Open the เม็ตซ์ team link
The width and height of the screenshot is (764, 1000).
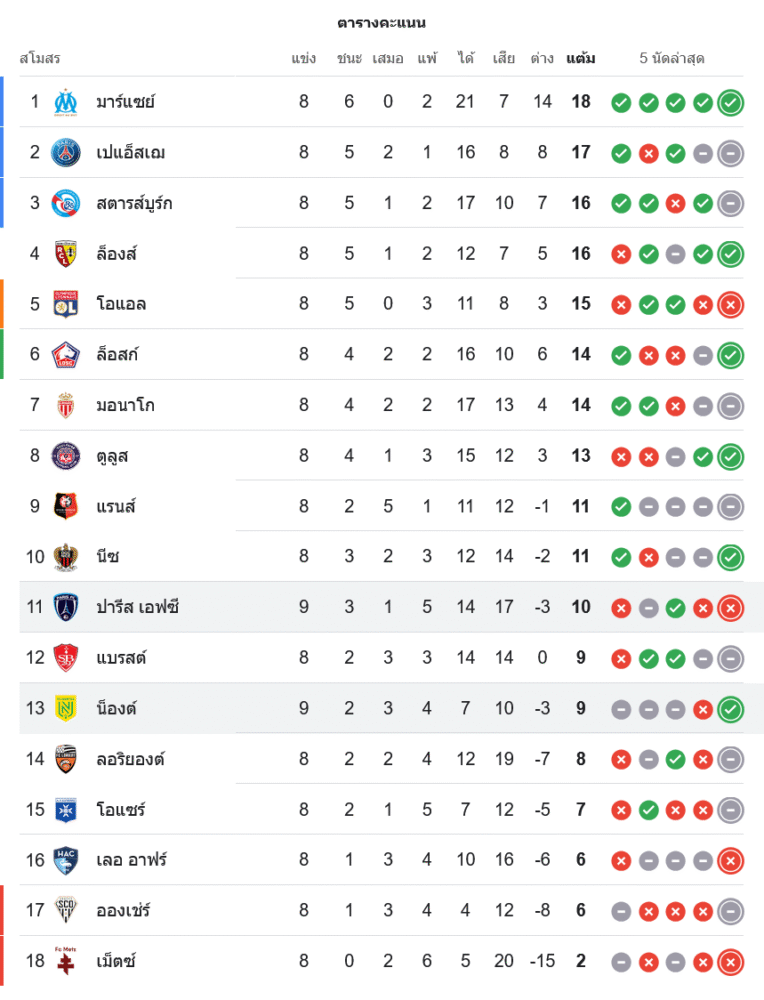tap(116, 961)
